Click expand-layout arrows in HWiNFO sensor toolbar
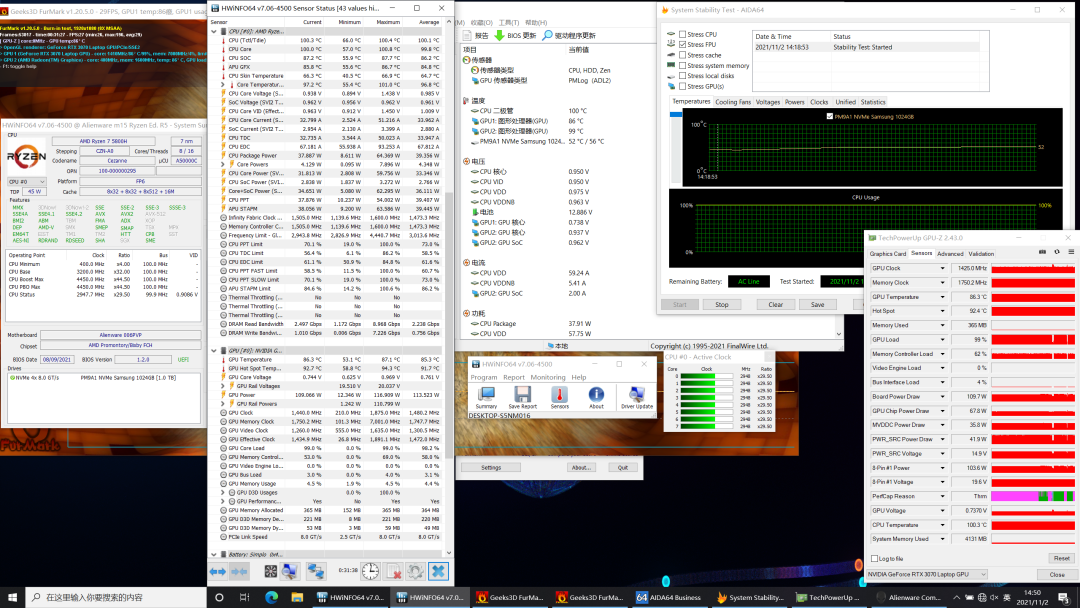 (x=218, y=572)
